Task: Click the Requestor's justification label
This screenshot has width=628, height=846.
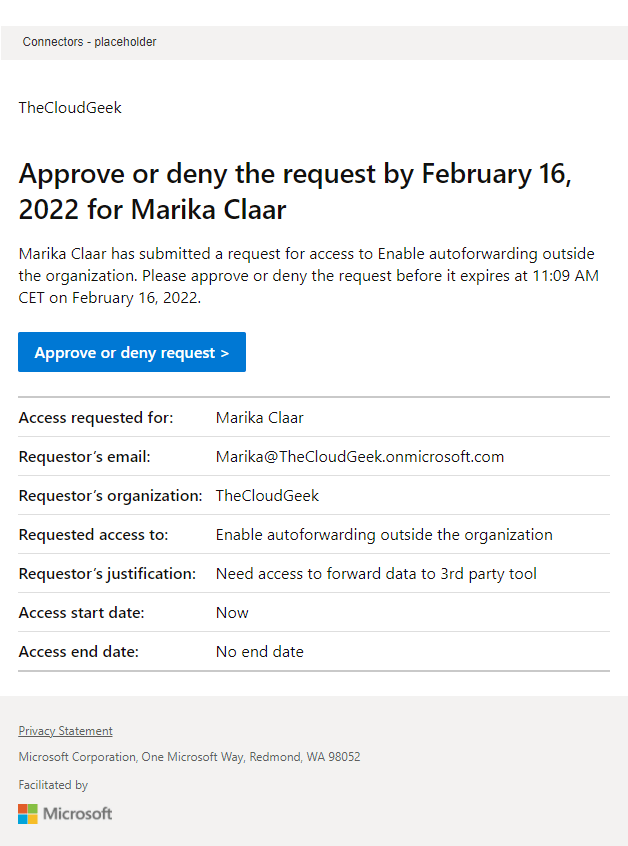Action: (107, 574)
